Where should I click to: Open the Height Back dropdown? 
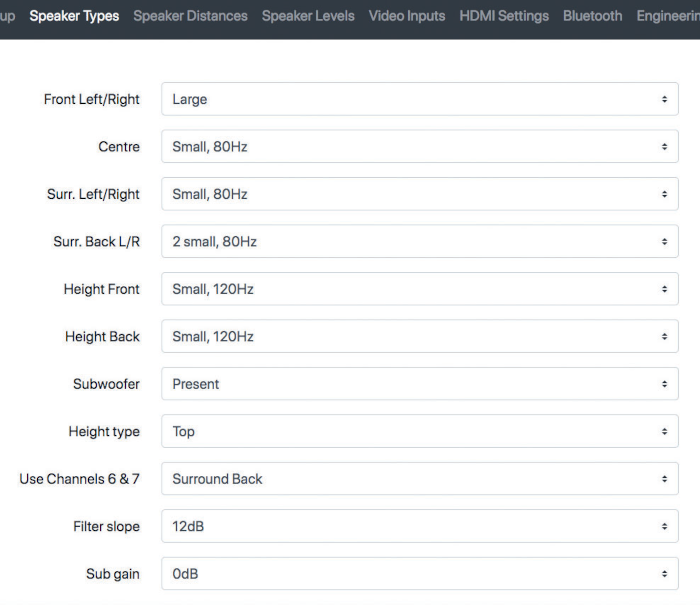click(x=420, y=336)
